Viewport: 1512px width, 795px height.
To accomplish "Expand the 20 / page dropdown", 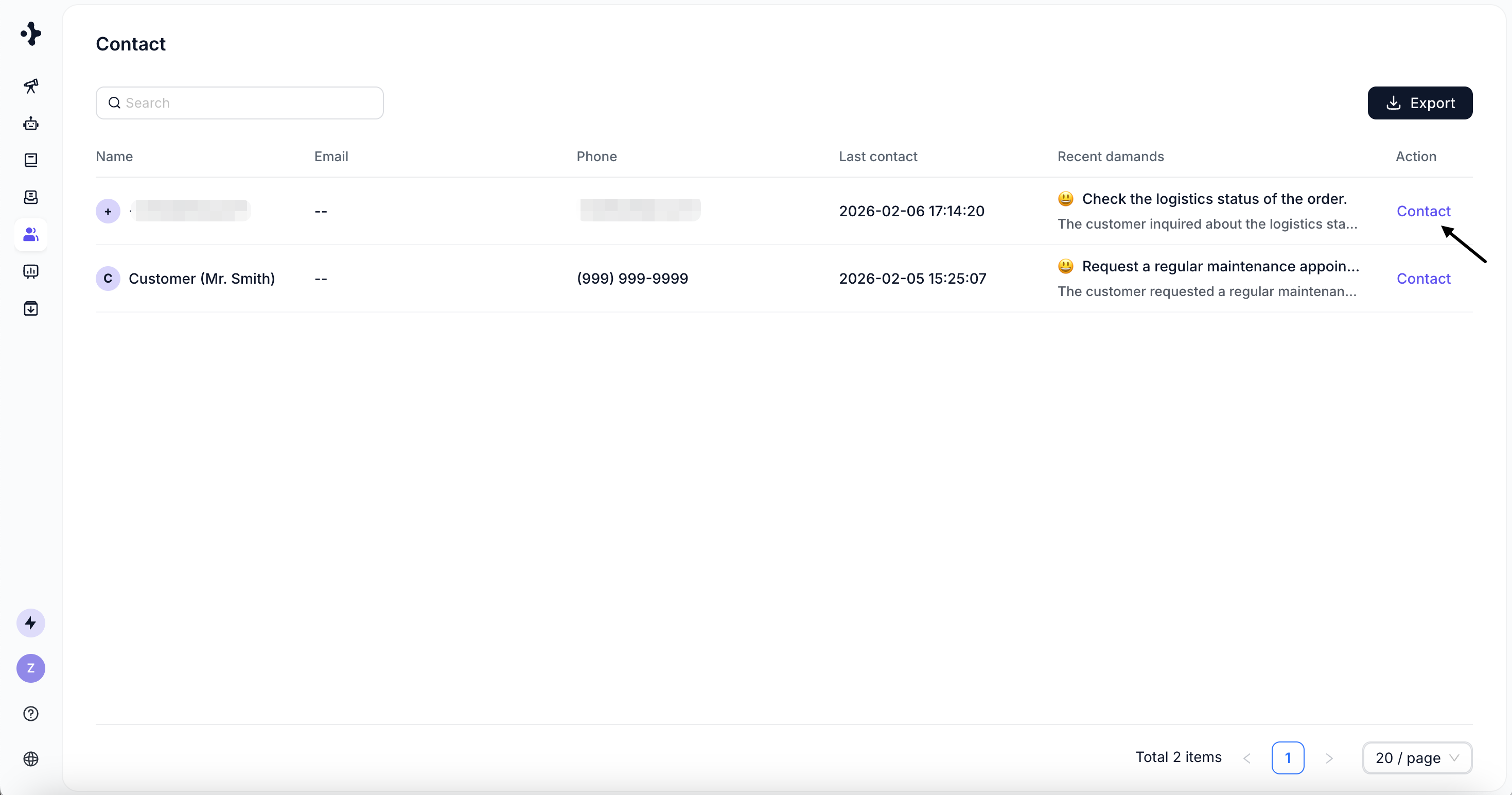I will pos(1417,757).
